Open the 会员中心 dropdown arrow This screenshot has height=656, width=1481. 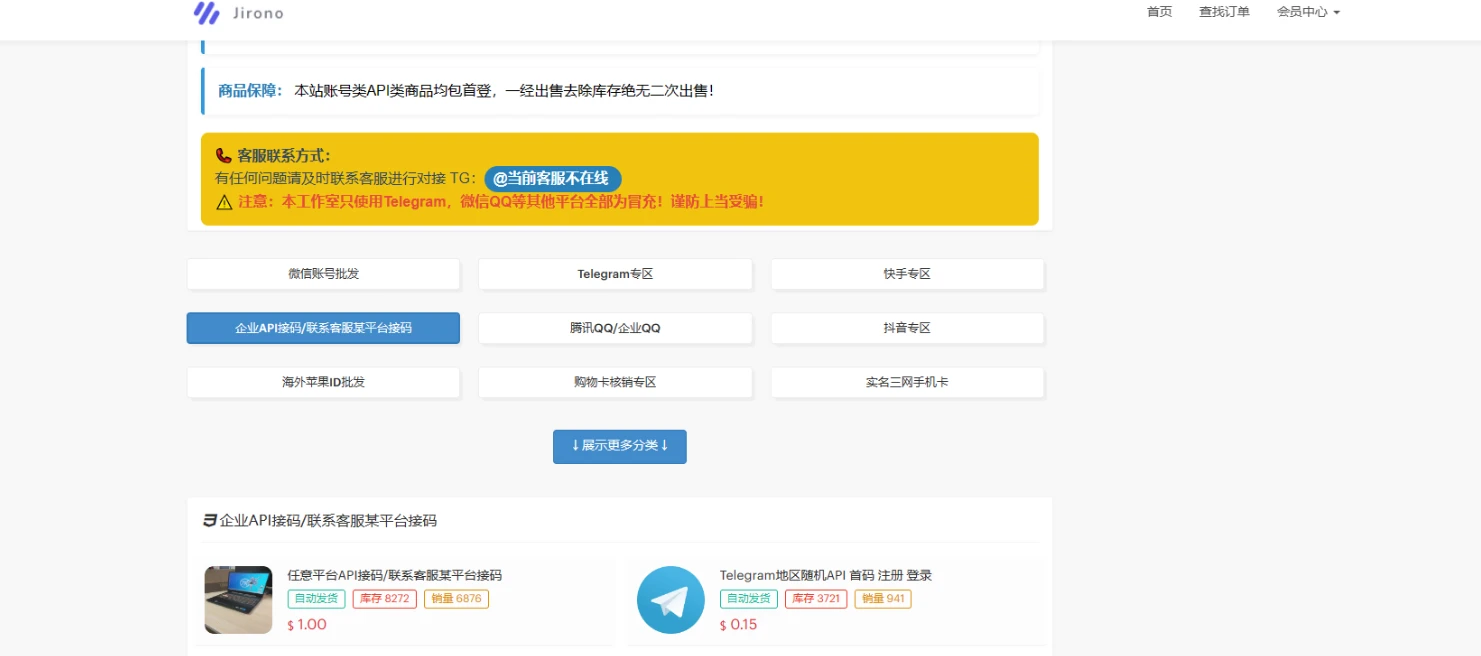[x=1336, y=12]
